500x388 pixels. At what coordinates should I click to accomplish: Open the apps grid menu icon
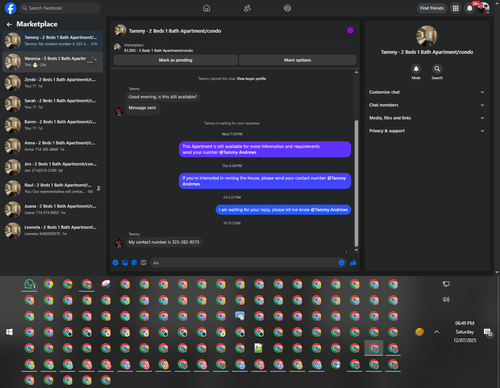tap(455, 8)
